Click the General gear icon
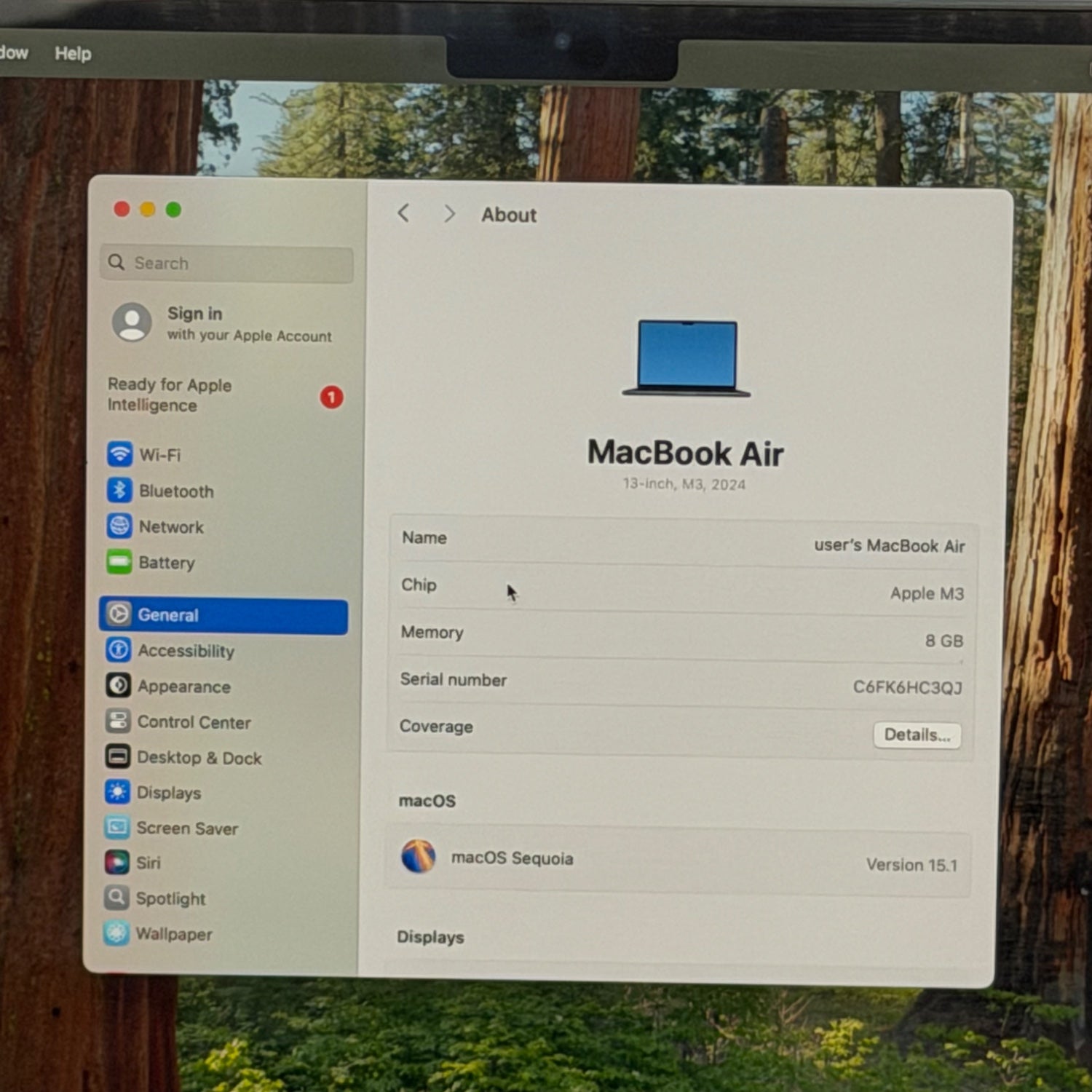The width and height of the screenshot is (1092, 1092). pyautogui.click(x=119, y=614)
